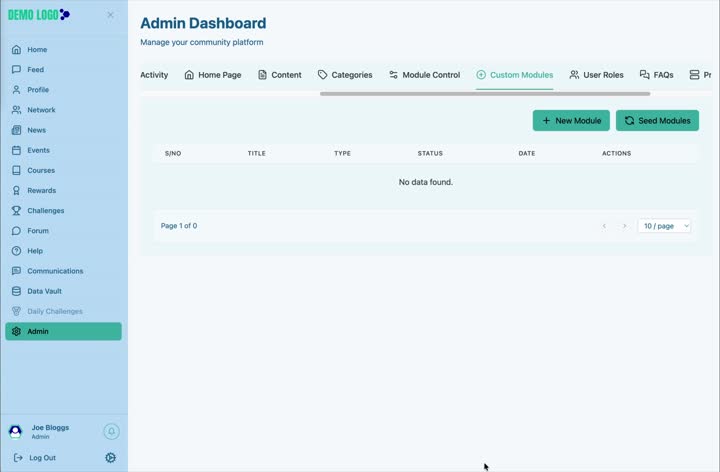The height and width of the screenshot is (472, 720).
Task: Open the Categories tab
Action: point(345,75)
